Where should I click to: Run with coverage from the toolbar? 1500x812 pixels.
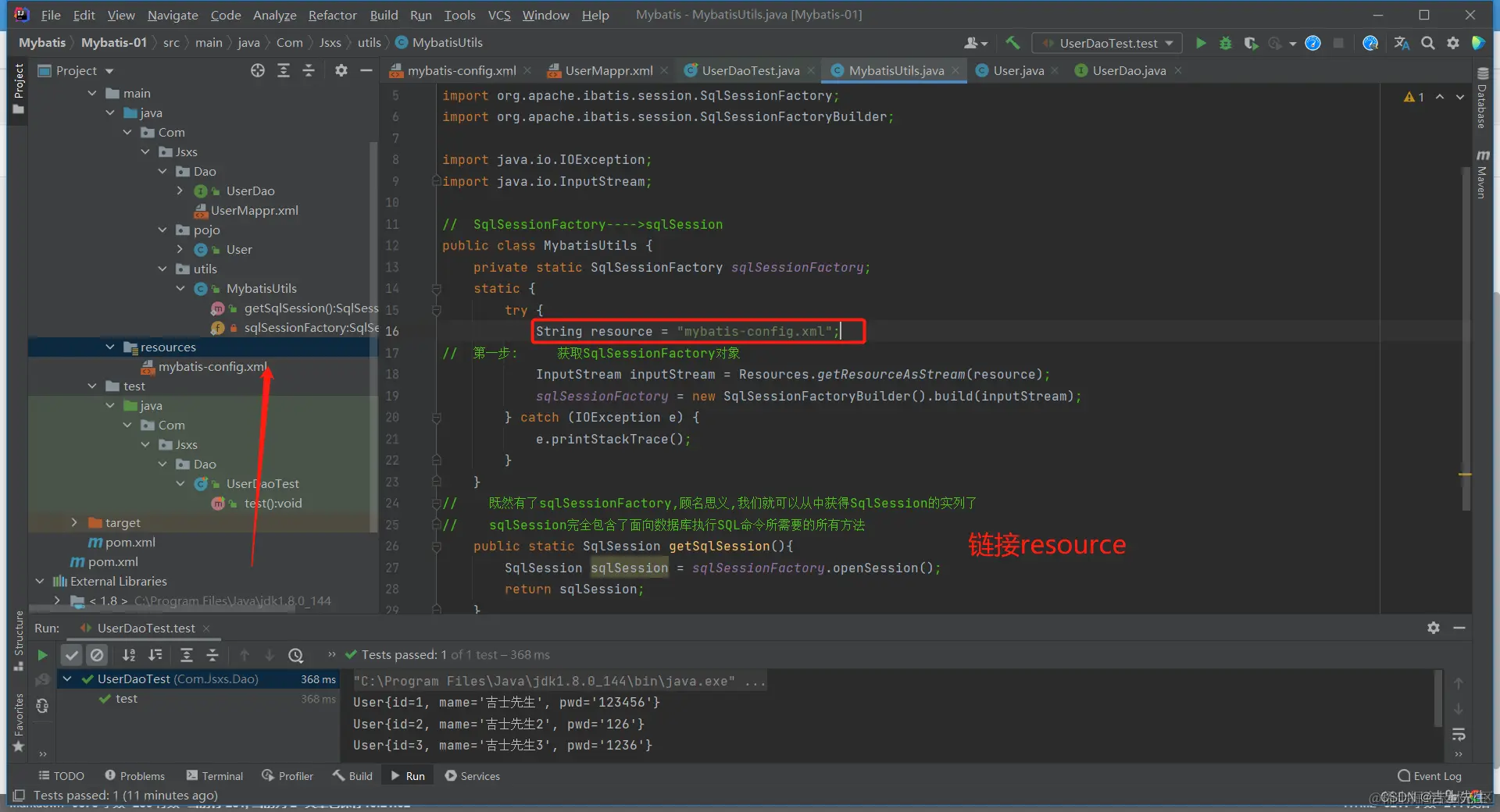(x=1251, y=43)
